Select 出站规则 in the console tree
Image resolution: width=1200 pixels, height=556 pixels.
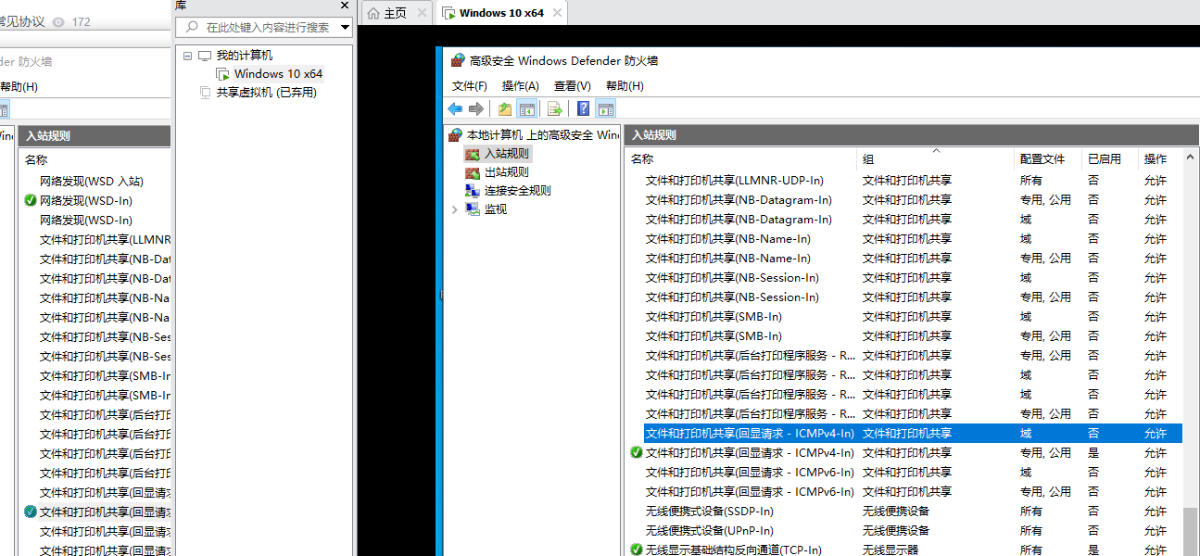(x=506, y=172)
